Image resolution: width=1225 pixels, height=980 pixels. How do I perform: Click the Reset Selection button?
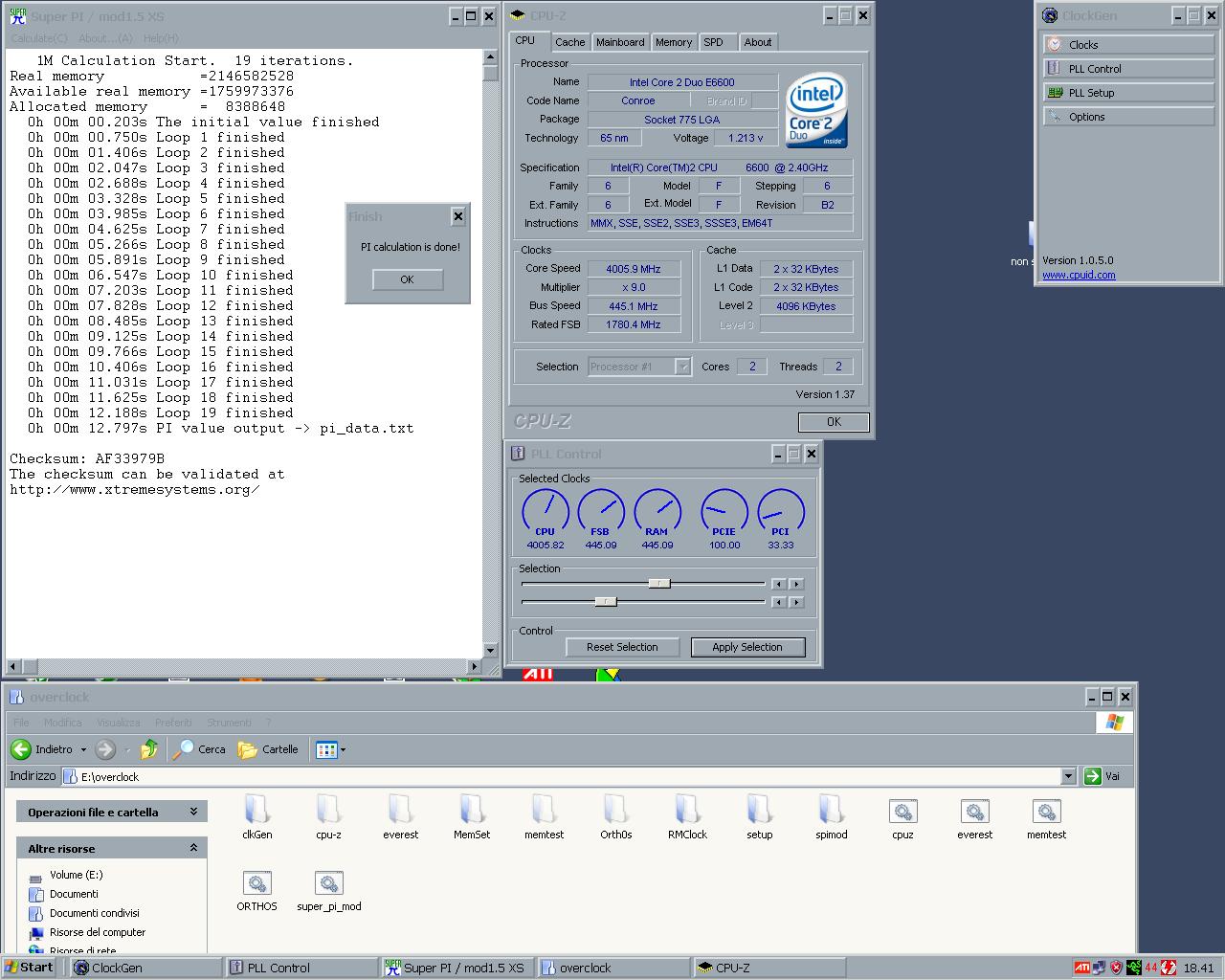coord(622,647)
